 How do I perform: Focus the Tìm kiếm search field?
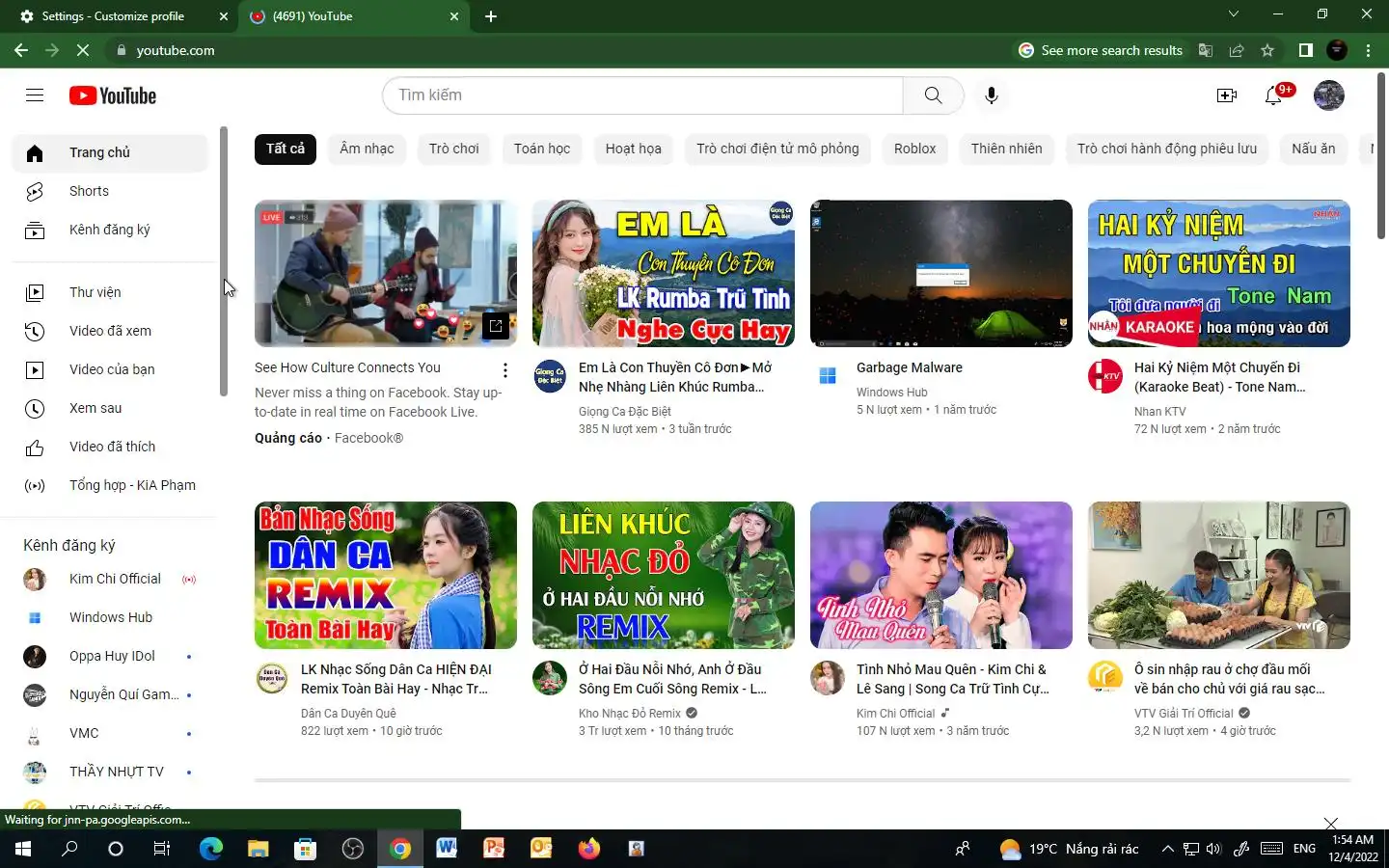(642, 95)
